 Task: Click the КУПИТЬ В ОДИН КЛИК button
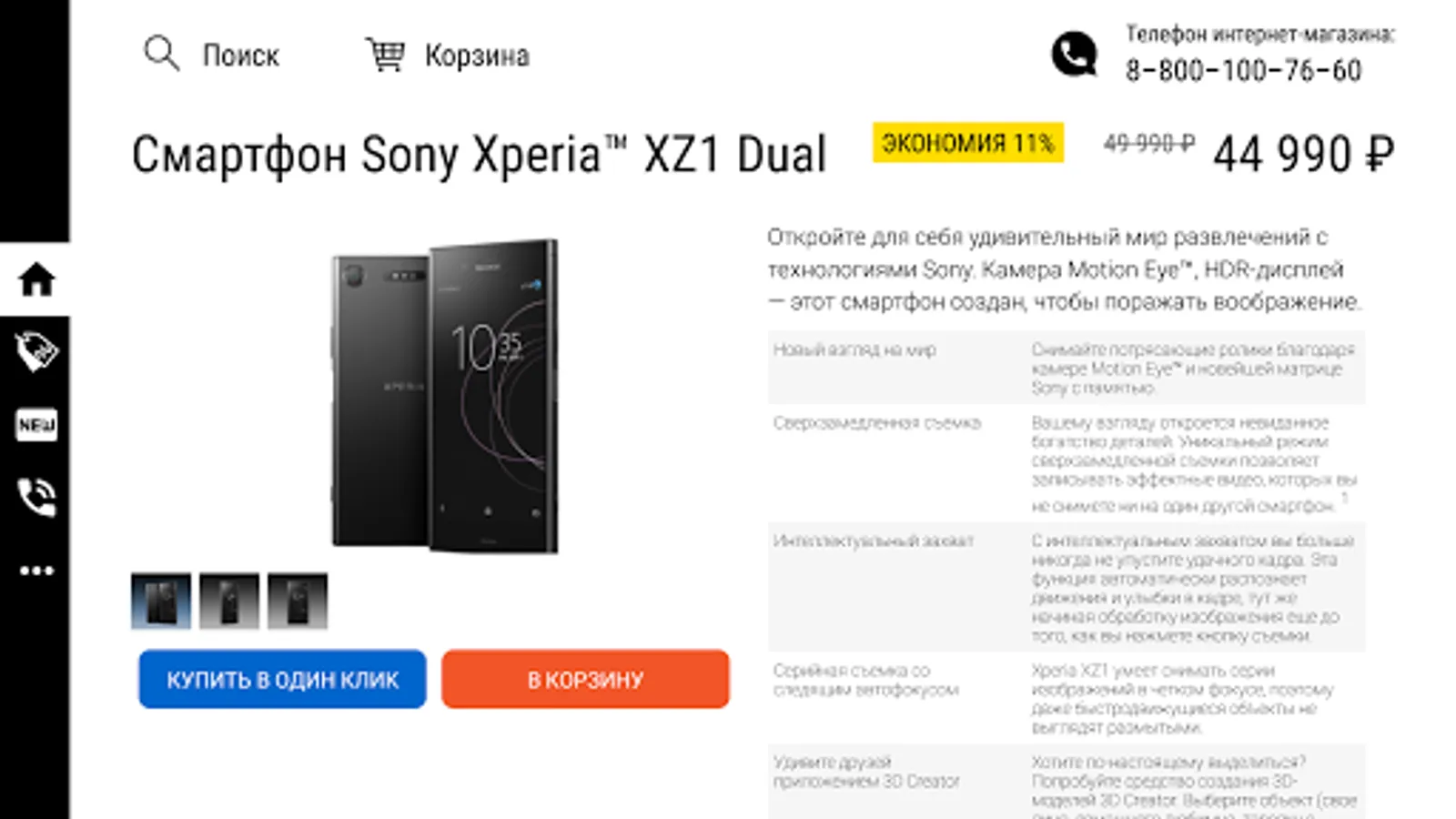click(x=282, y=679)
